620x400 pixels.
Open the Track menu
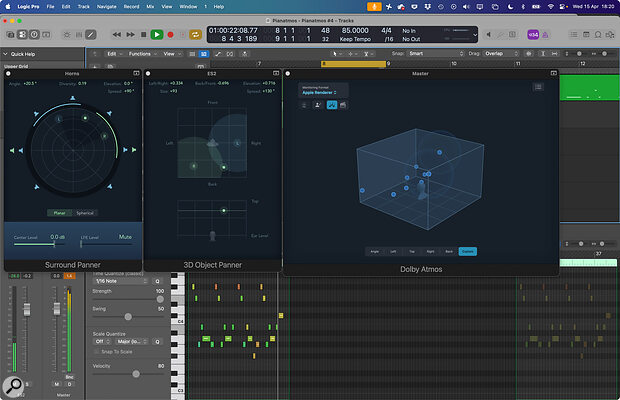coord(83,7)
